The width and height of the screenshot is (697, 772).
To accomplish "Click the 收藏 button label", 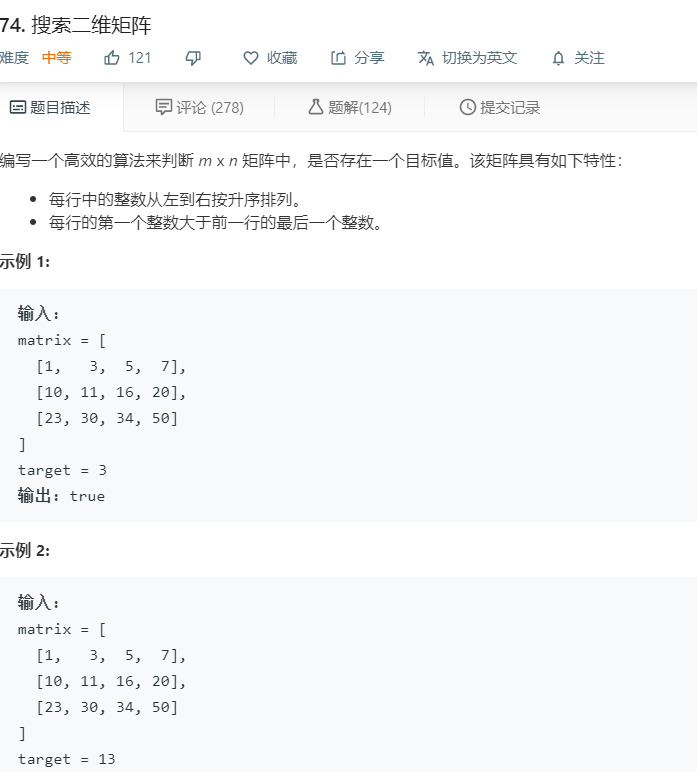I will tap(282, 58).
